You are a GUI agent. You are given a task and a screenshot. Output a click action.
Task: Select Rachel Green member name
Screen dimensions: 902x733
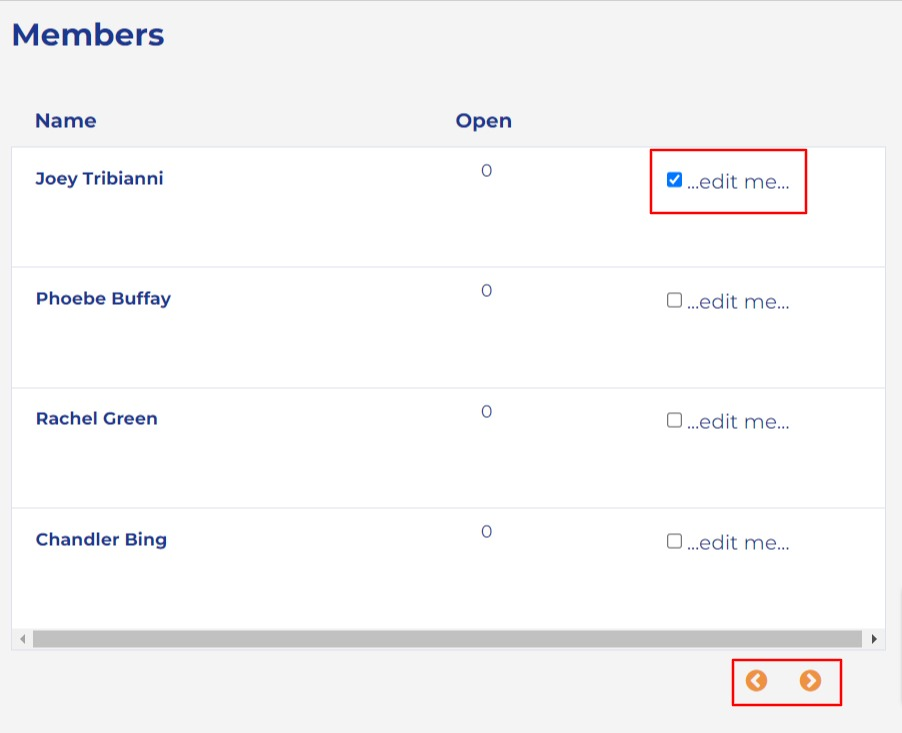pos(96,419)
